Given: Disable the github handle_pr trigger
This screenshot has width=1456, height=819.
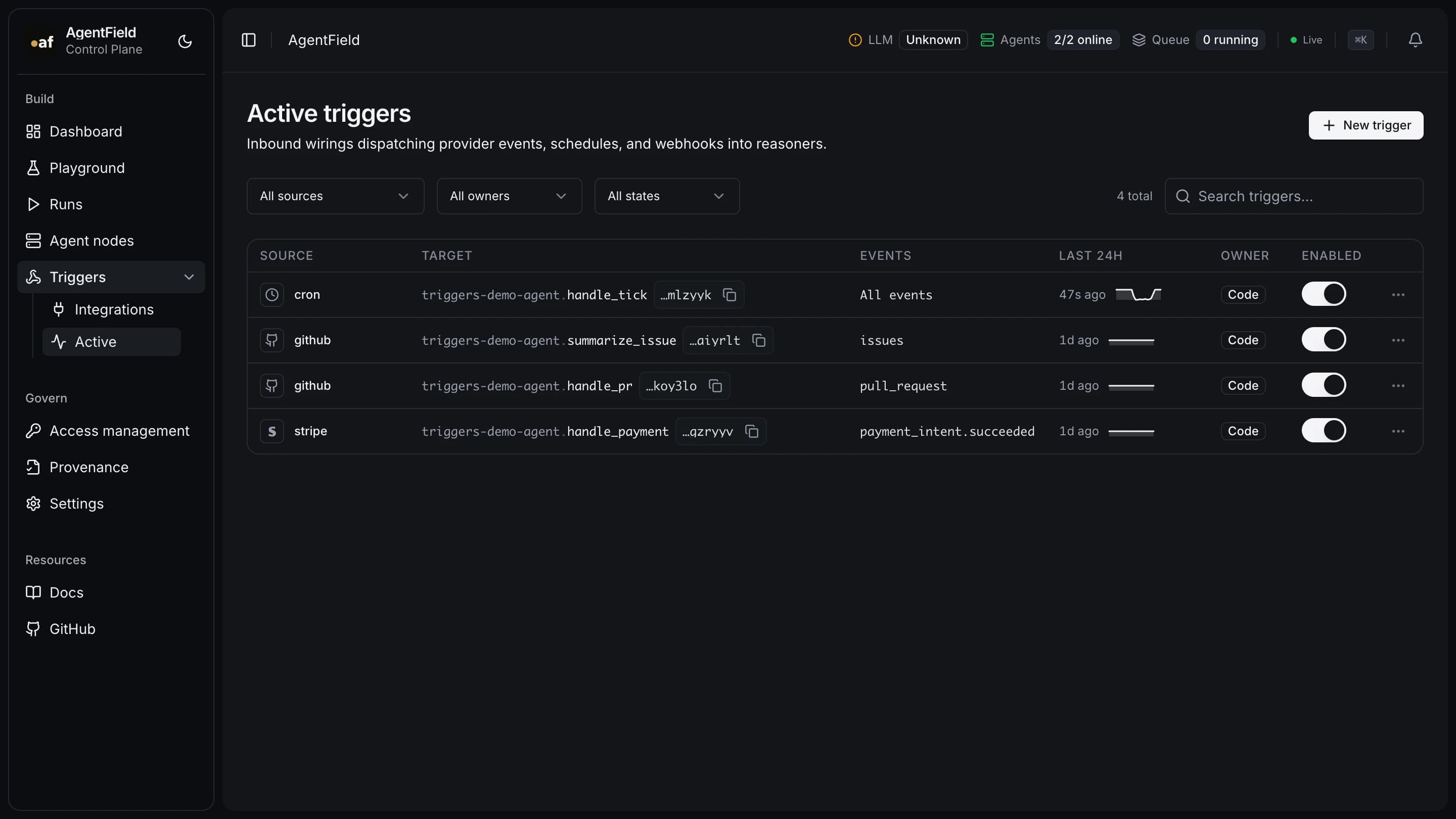Looking at the screenshot, I should pyautogui.click(x=1324, y=385).
